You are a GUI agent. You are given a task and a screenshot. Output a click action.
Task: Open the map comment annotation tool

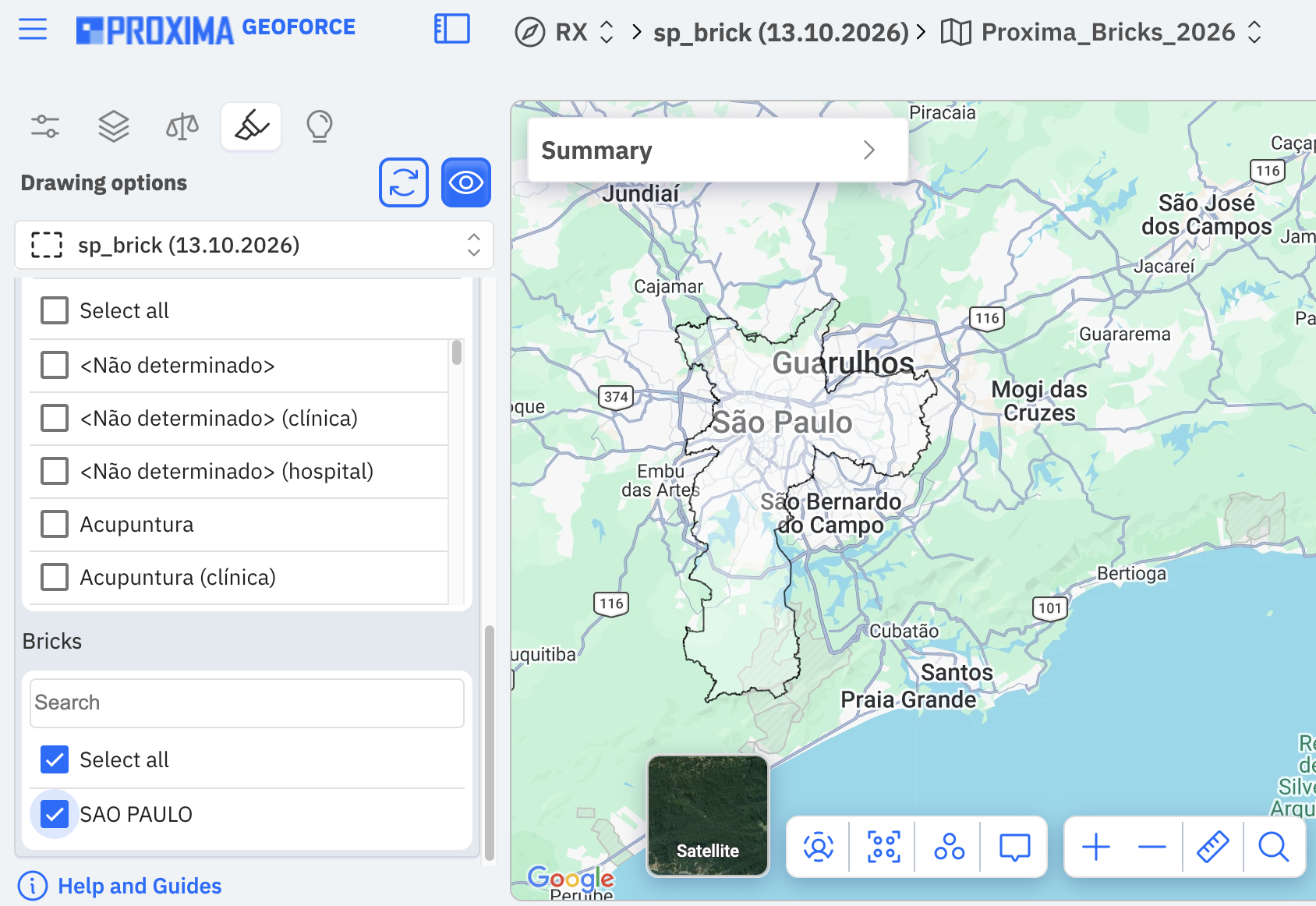pos(1015,847)
